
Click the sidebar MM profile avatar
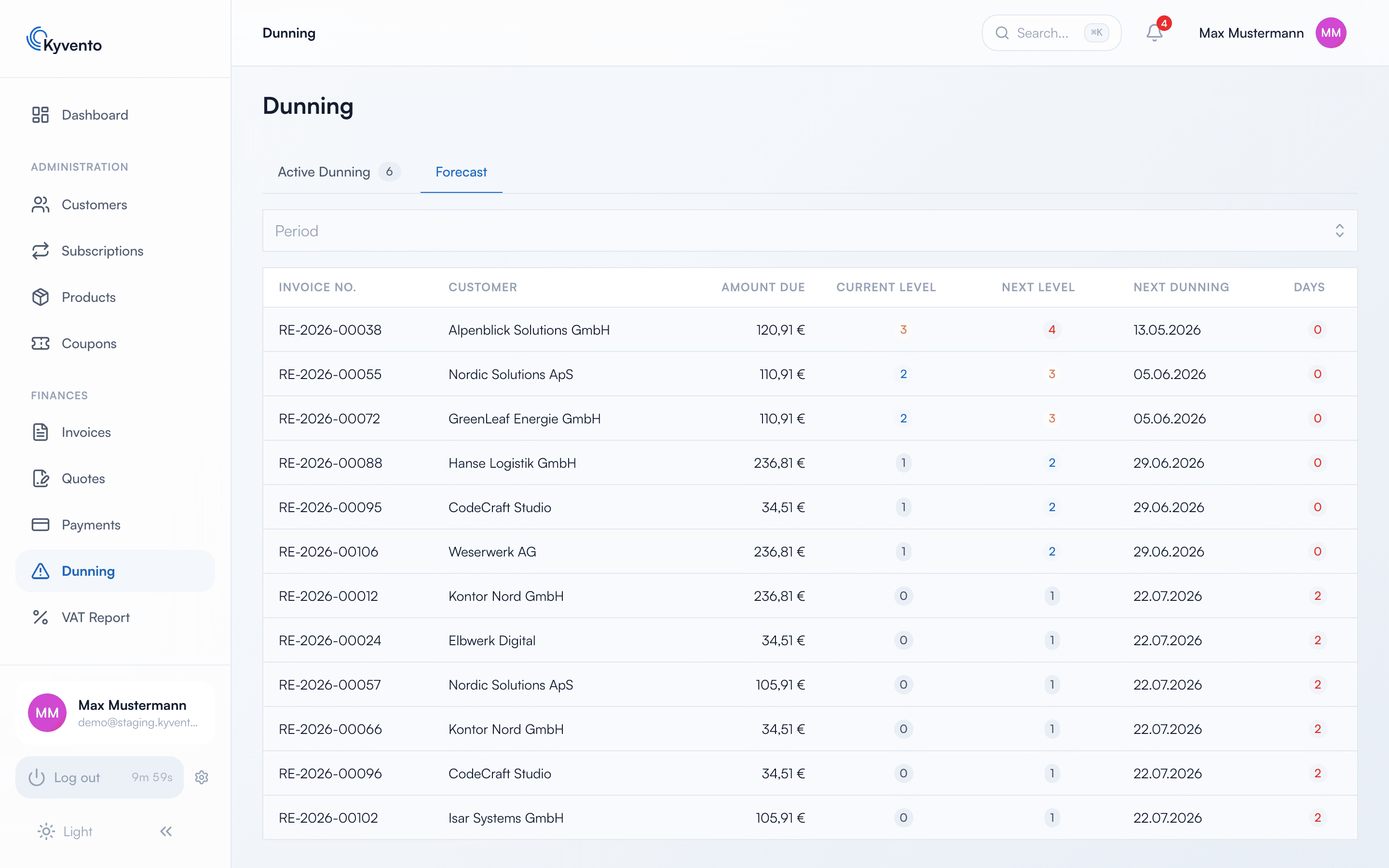47,712
